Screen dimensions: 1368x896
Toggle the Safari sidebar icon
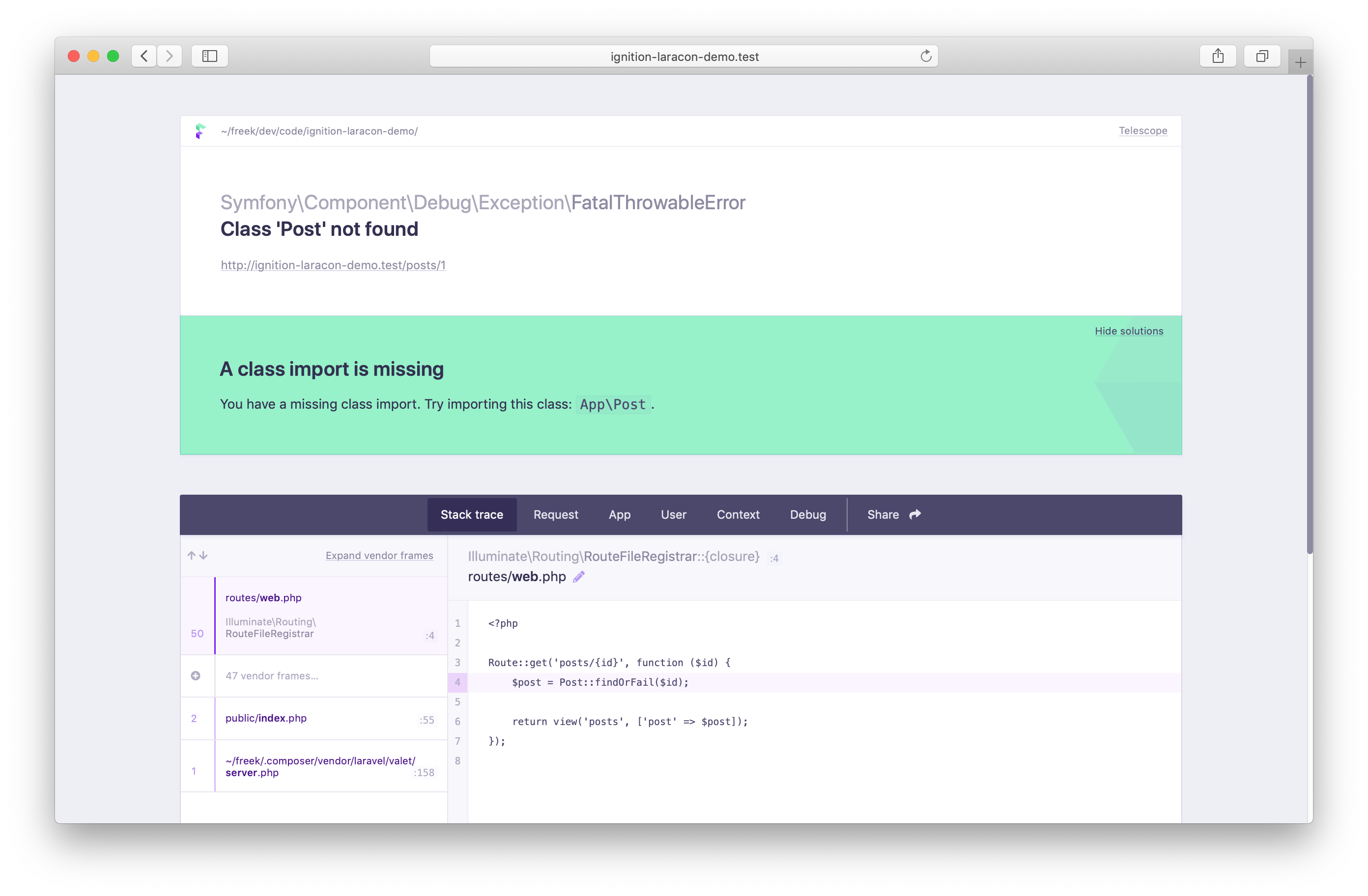click(x=210, y=56)
